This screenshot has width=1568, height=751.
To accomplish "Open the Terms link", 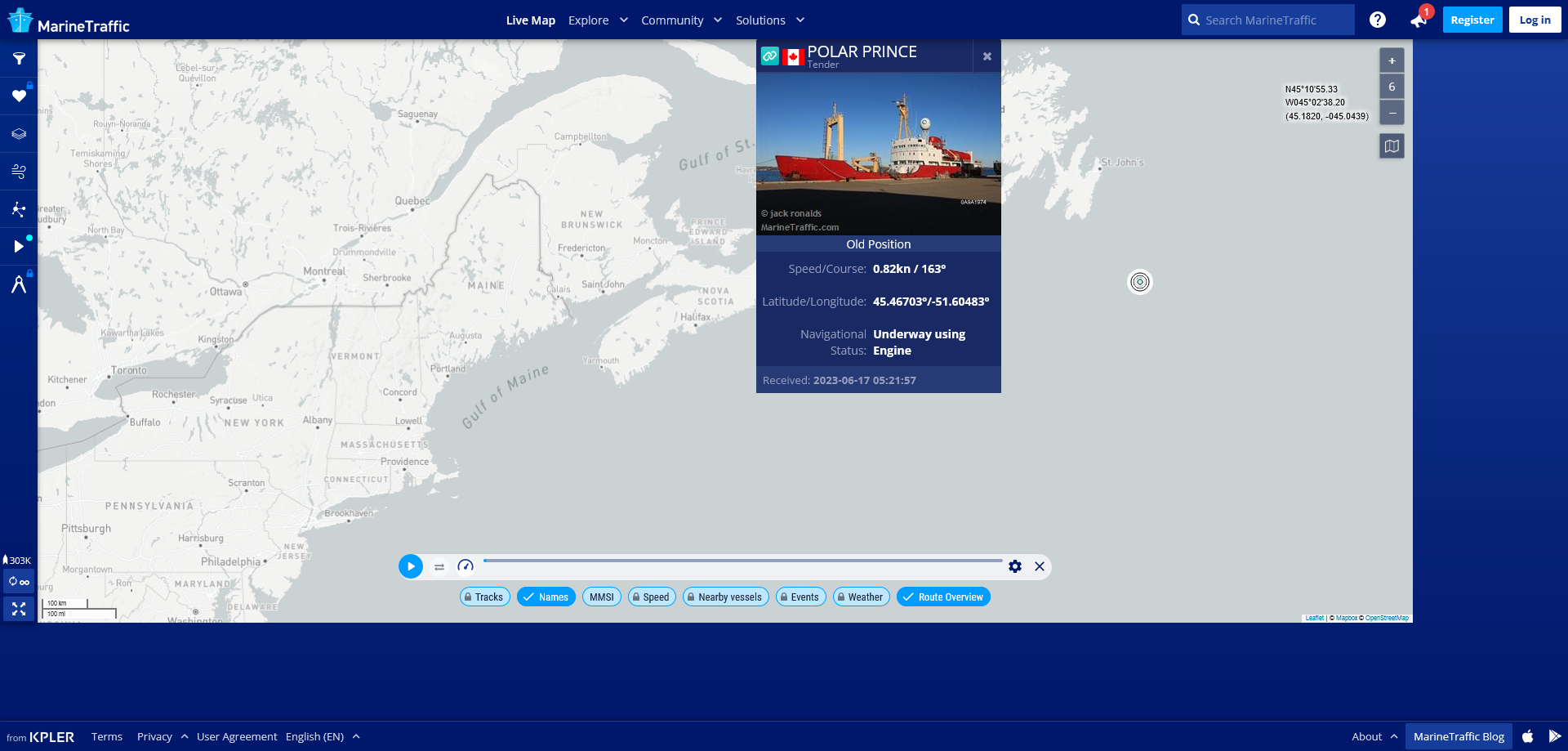I will (107, 736).
